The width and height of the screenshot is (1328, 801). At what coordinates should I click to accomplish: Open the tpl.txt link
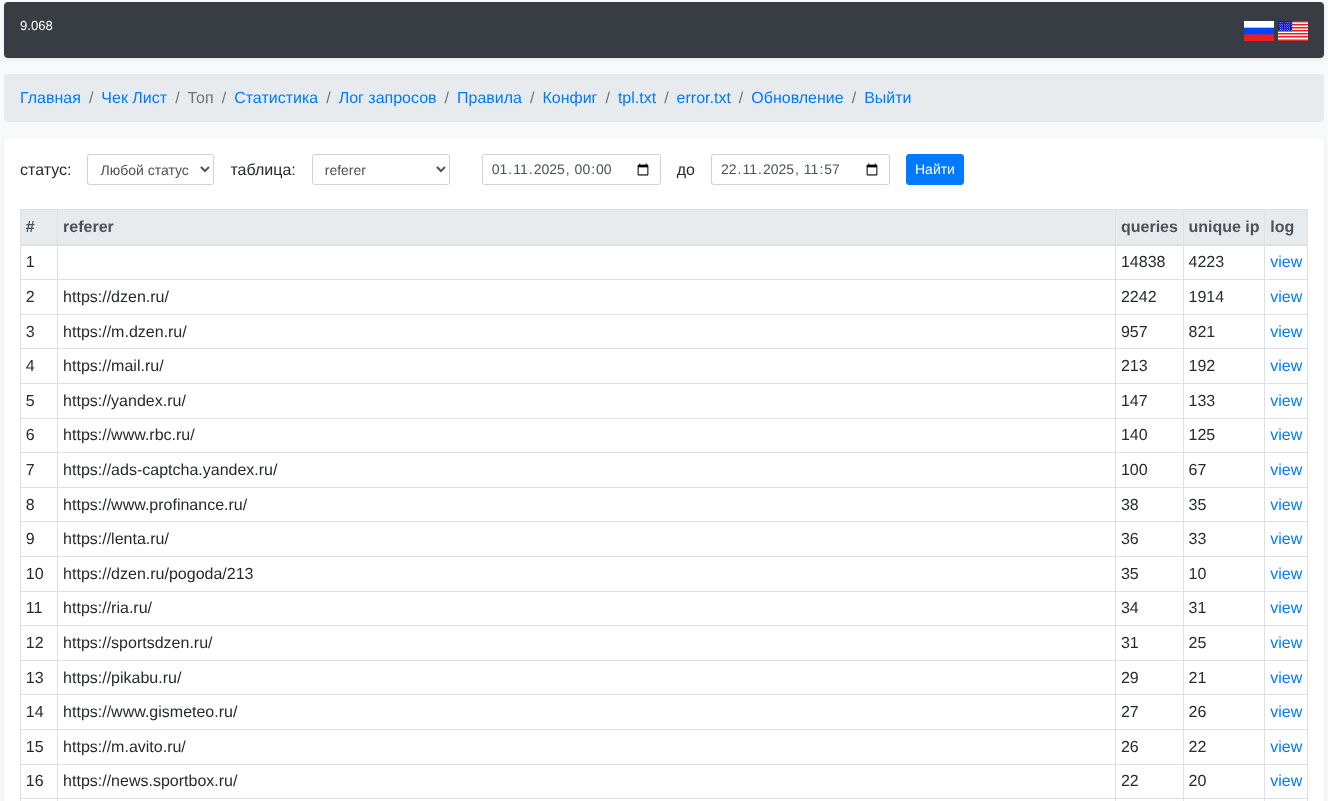(x=637, y=98)
